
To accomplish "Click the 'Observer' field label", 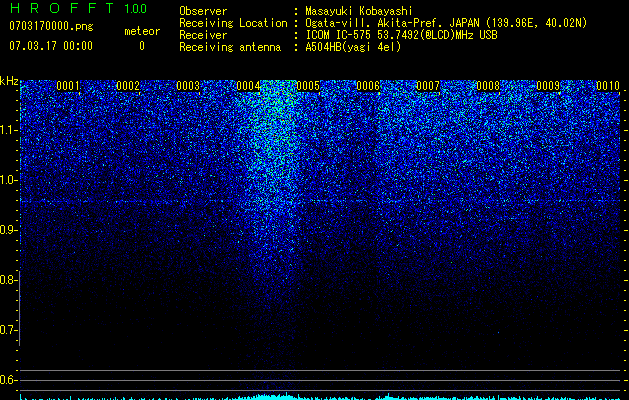I will [x=203, y=11].
